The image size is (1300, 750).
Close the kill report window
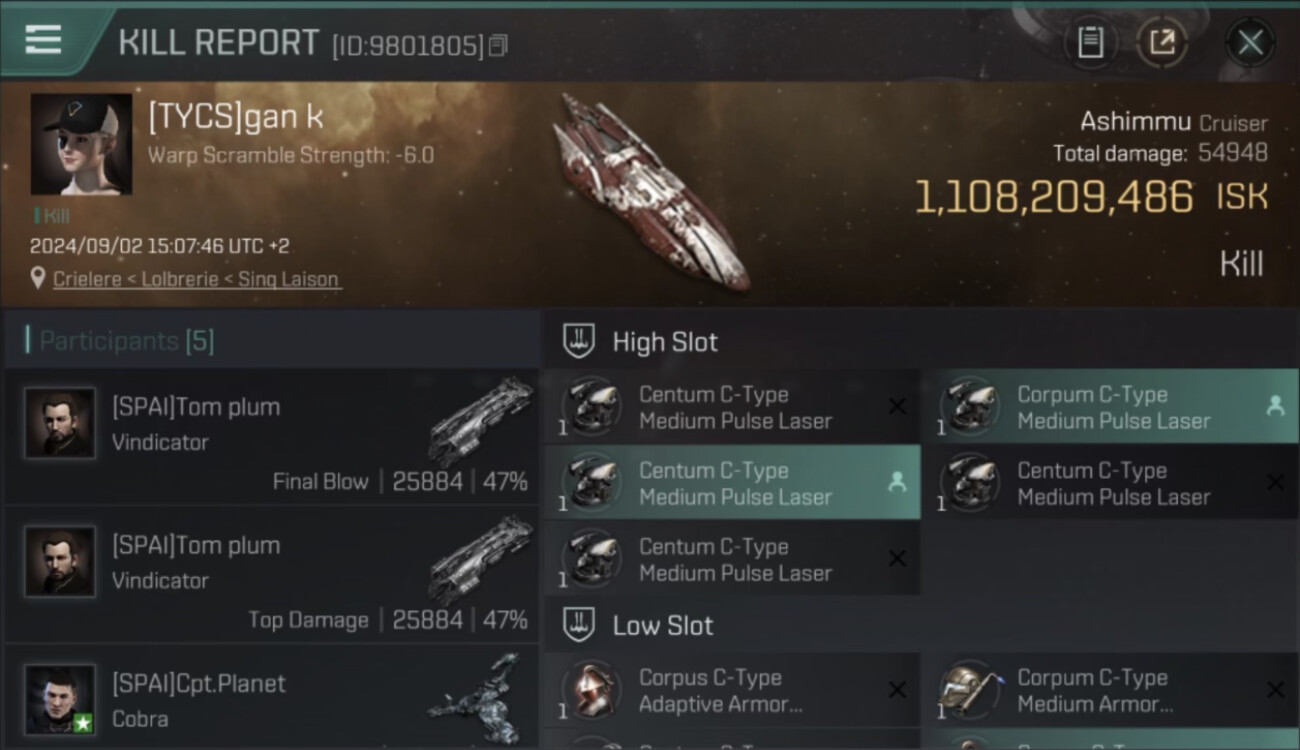[x=1250, y=42]
